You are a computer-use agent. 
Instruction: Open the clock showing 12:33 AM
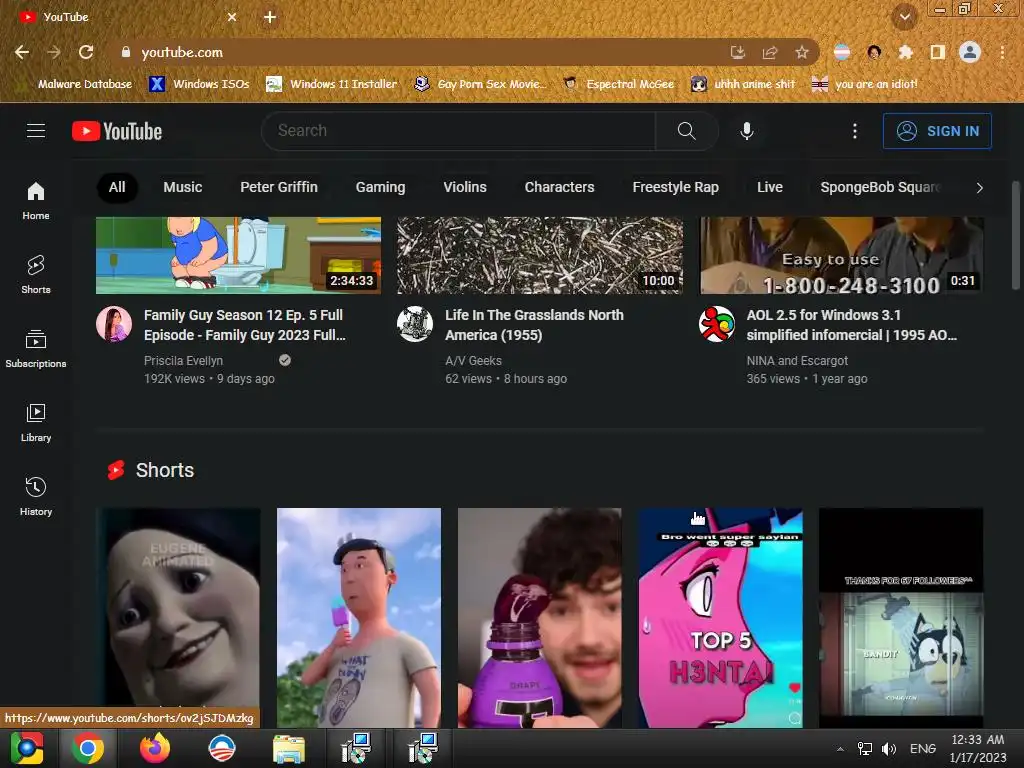click(978, 748)
